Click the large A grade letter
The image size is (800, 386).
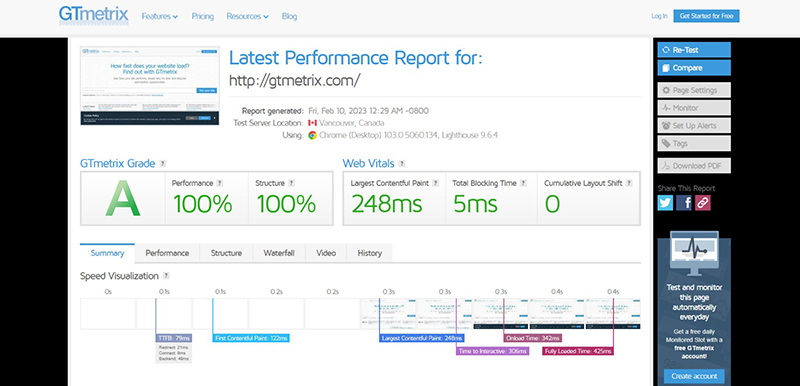pos(122,199)
